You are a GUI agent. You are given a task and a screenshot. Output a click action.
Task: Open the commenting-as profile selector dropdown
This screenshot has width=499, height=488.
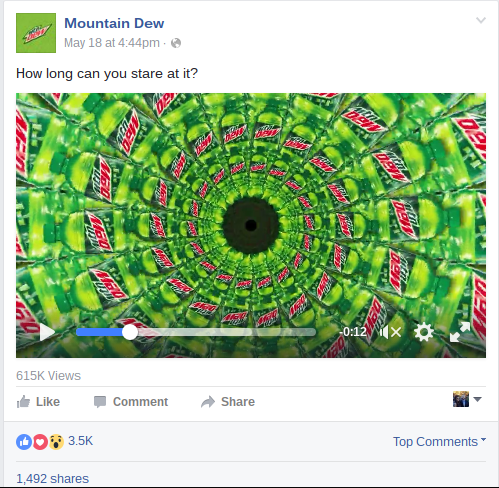(467, 399)
